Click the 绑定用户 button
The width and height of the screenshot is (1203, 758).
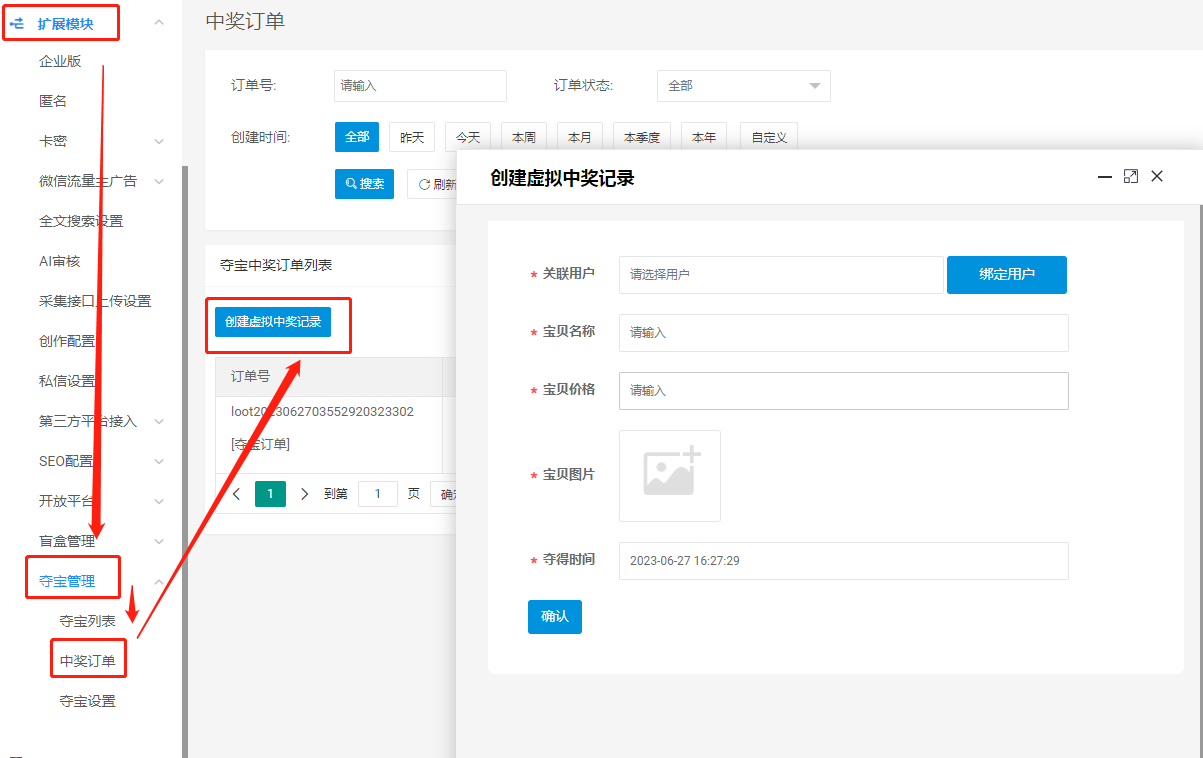point(1007,275)
